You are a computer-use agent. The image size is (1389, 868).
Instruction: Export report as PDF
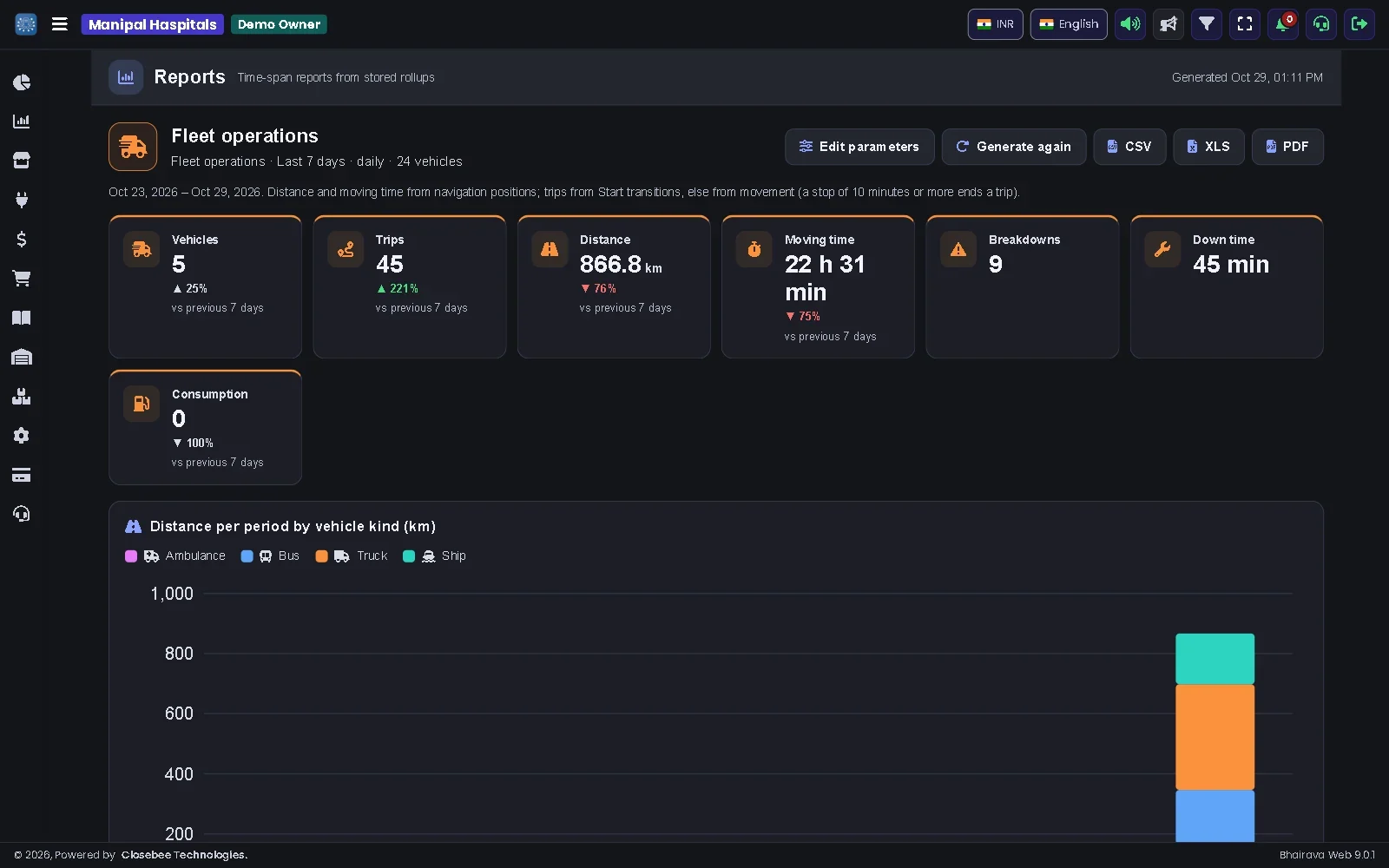[1287, 147]
